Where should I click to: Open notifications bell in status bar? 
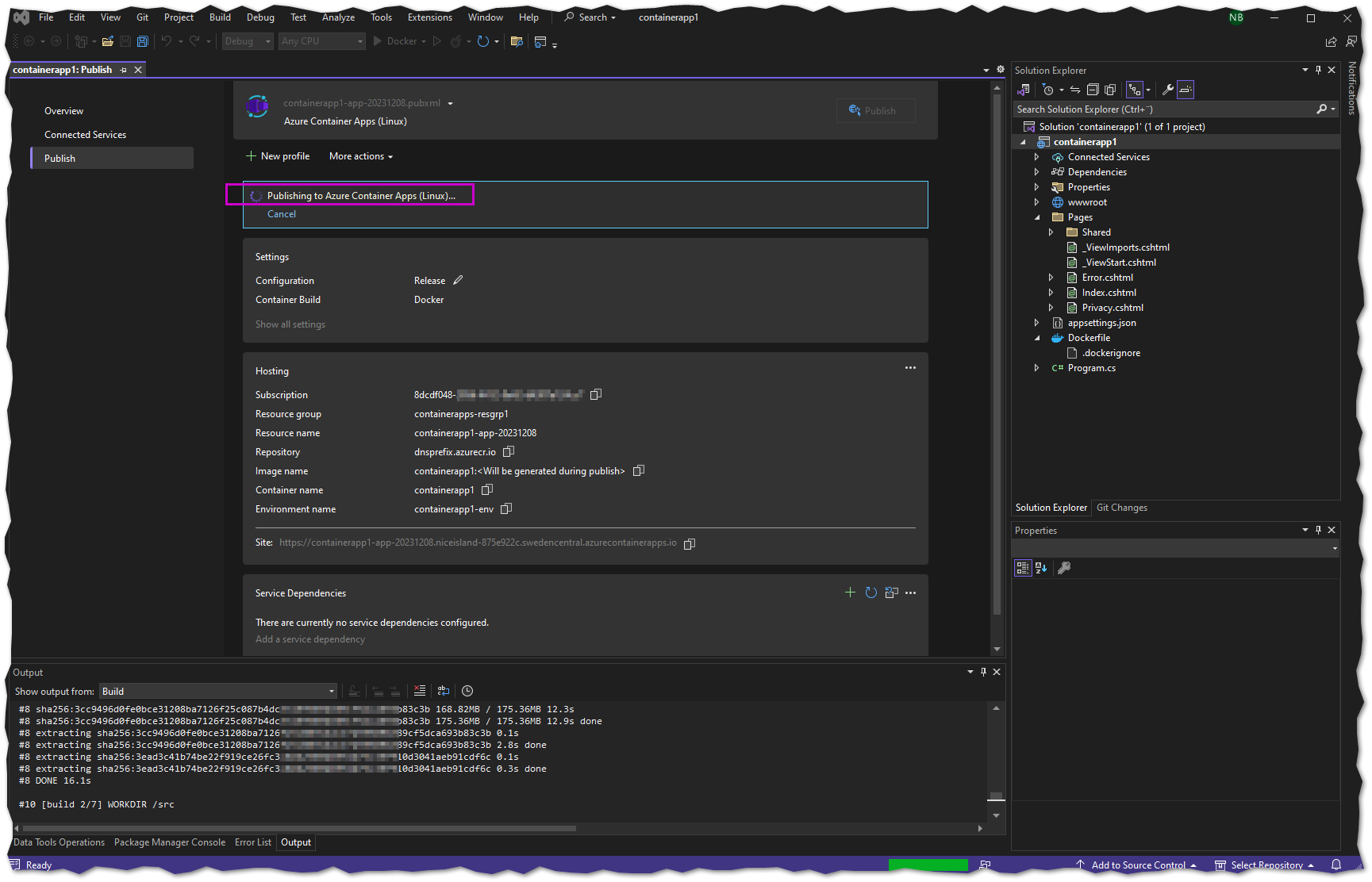pos(1336,865)
